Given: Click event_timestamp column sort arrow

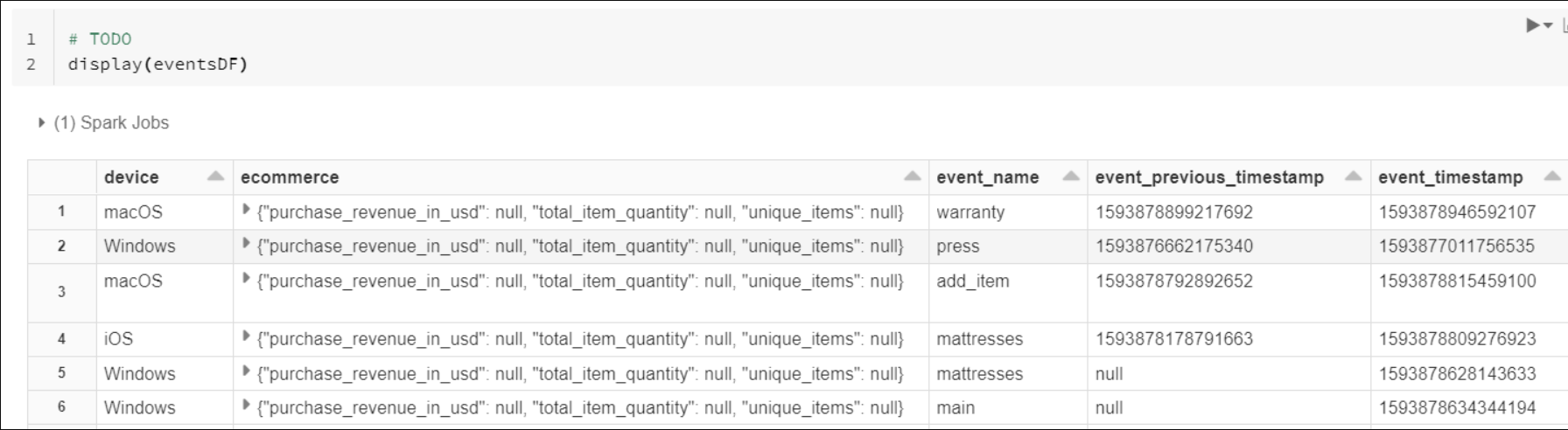Looking at the screenshot, I should [x=1551, y=177].
